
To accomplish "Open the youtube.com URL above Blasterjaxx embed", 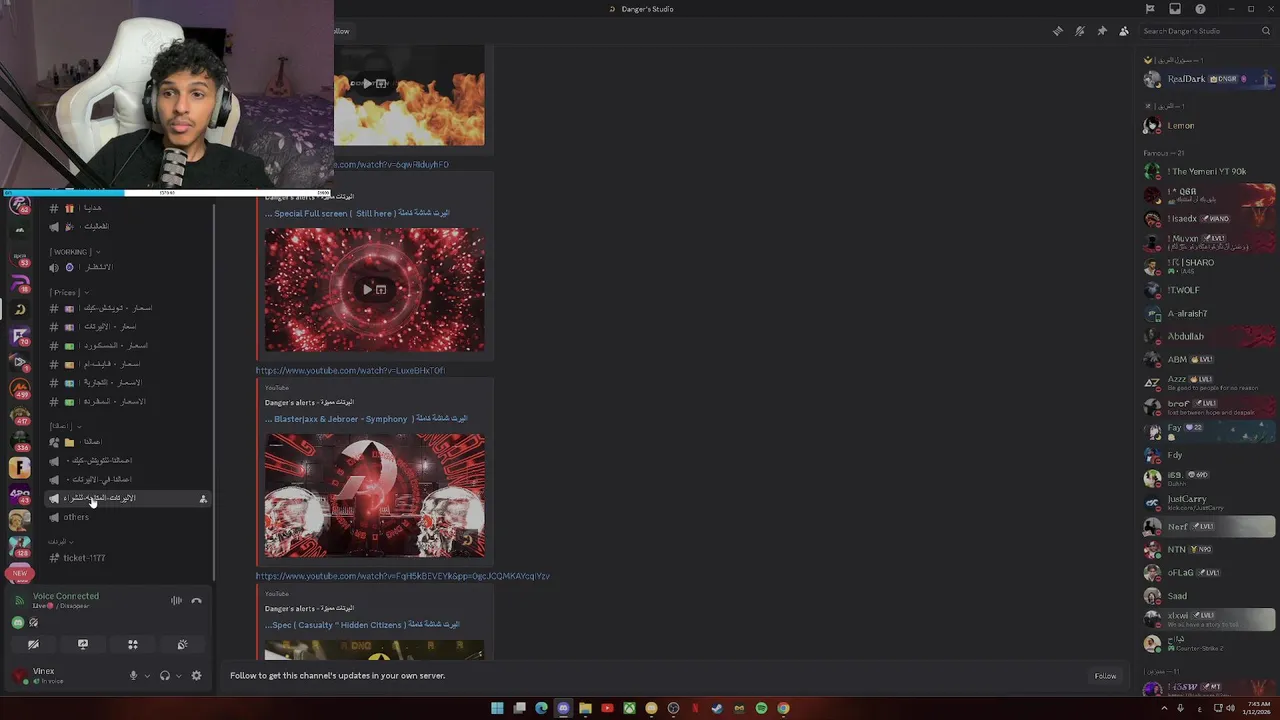I will click(x=350, y=371).
